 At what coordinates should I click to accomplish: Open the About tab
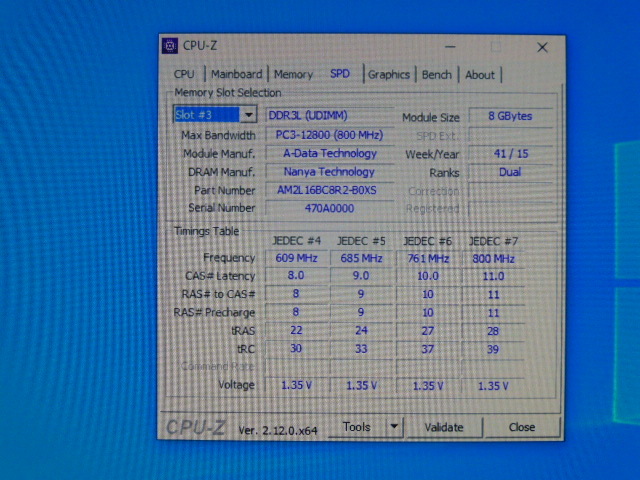(480, 75)
